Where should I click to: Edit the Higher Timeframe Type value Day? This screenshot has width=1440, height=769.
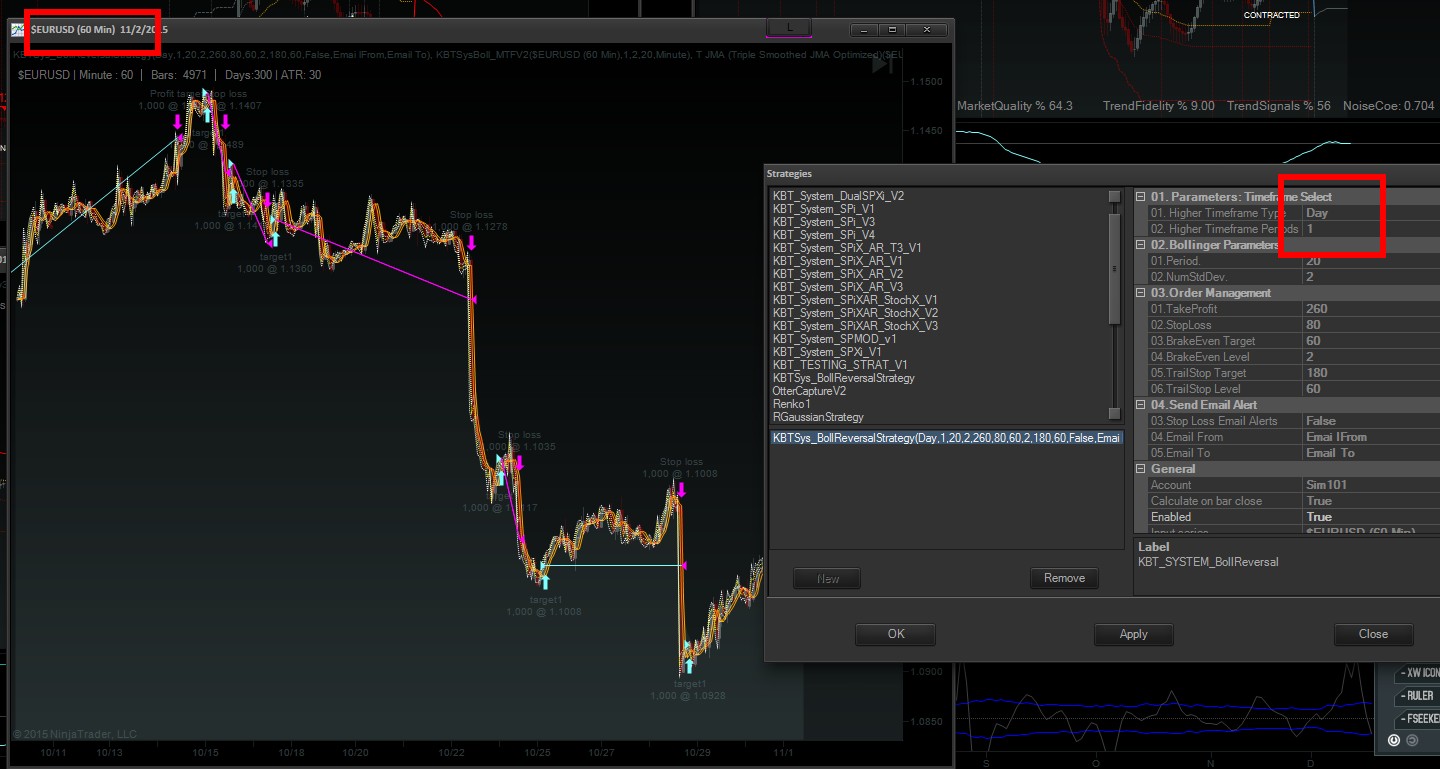click(x=1370, y=213)
